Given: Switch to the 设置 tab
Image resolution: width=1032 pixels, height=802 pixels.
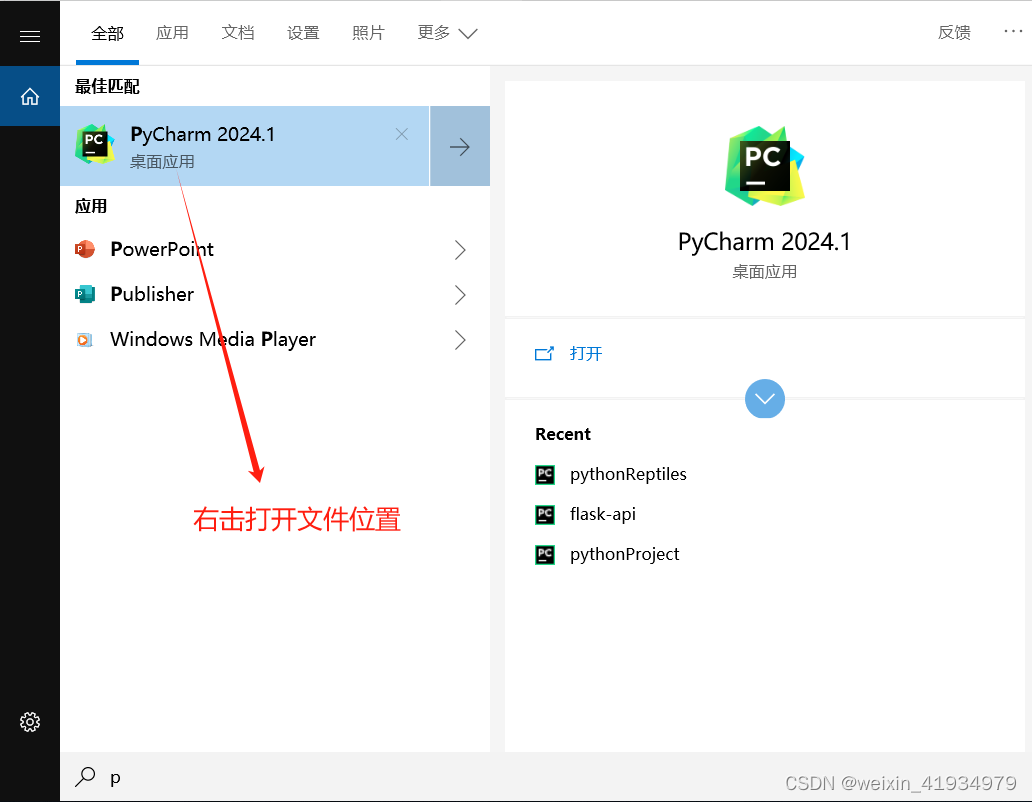Looking at the screenshot, I should pyautogui.click(x=303, y=33).
